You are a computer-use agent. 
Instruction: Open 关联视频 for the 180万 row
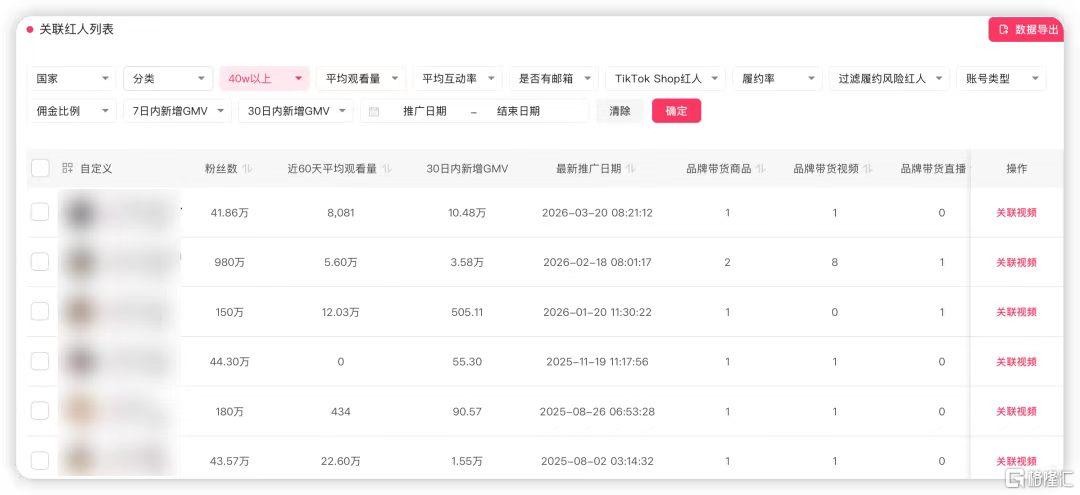(x=1016, y=411)
